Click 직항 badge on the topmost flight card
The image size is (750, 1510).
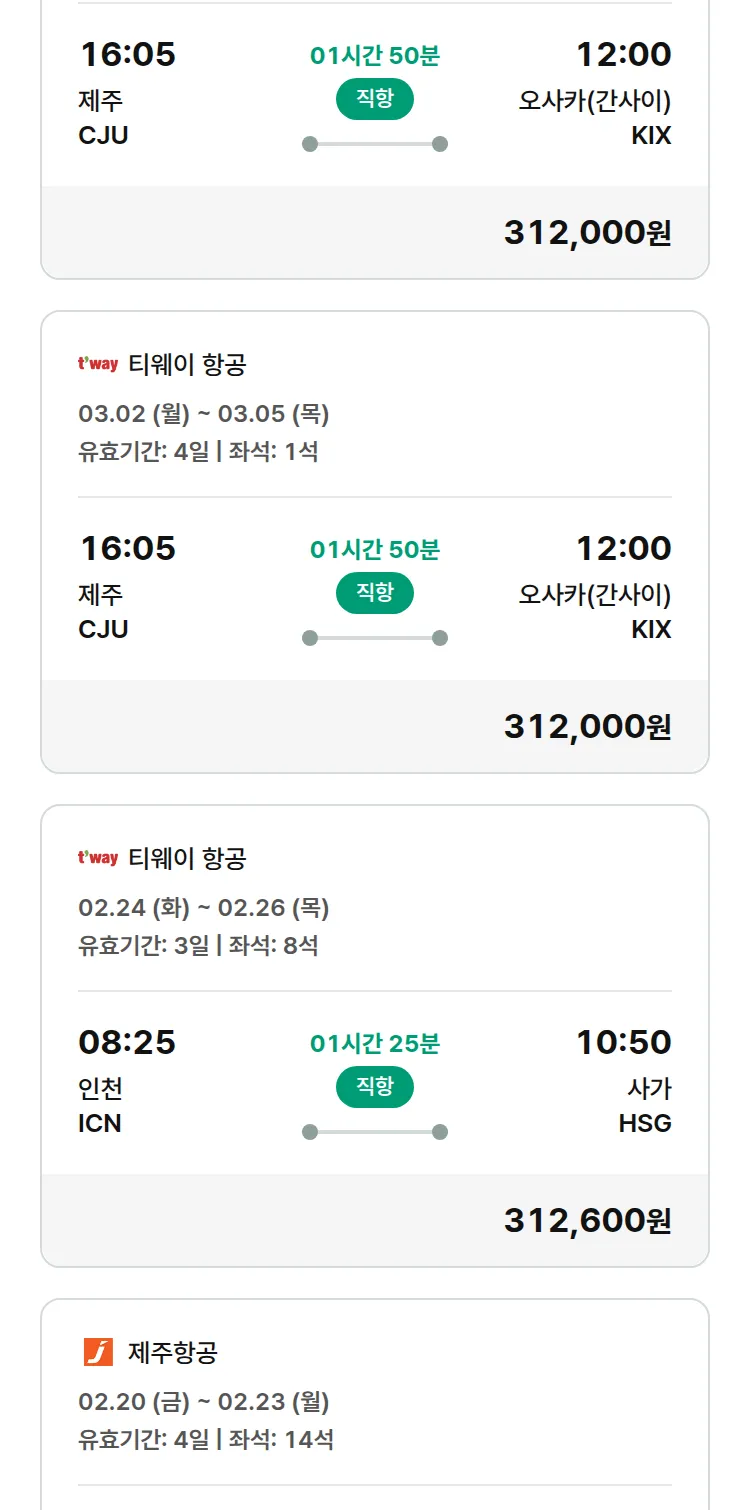[x=375, y=99]
